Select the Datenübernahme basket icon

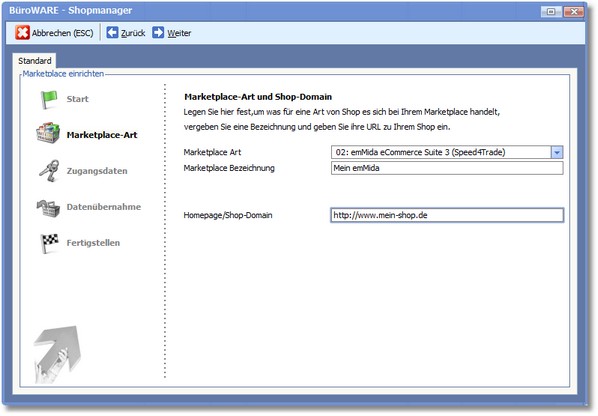(48, 208)
